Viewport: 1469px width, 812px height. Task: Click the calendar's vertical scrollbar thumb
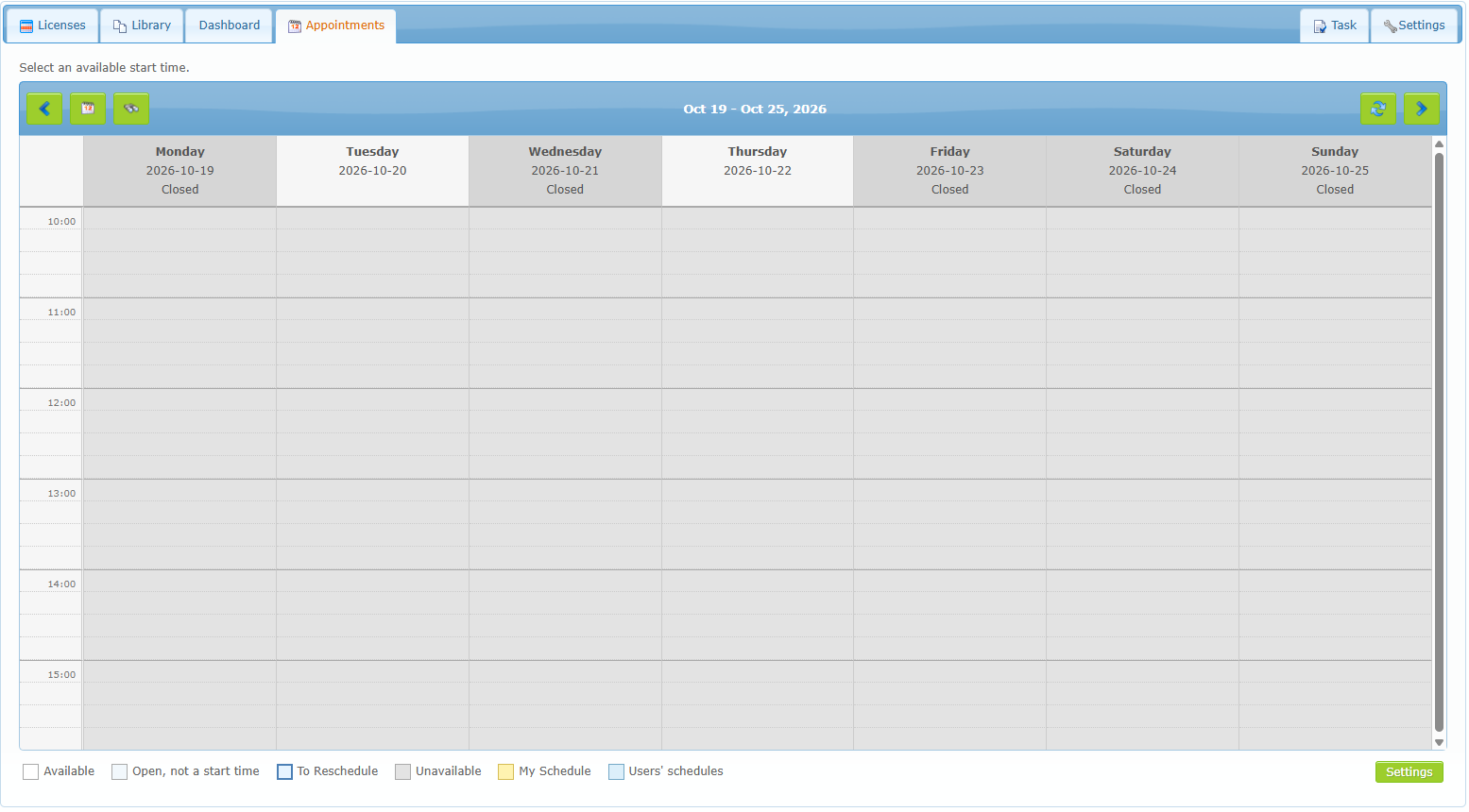tap(1439, 442)
